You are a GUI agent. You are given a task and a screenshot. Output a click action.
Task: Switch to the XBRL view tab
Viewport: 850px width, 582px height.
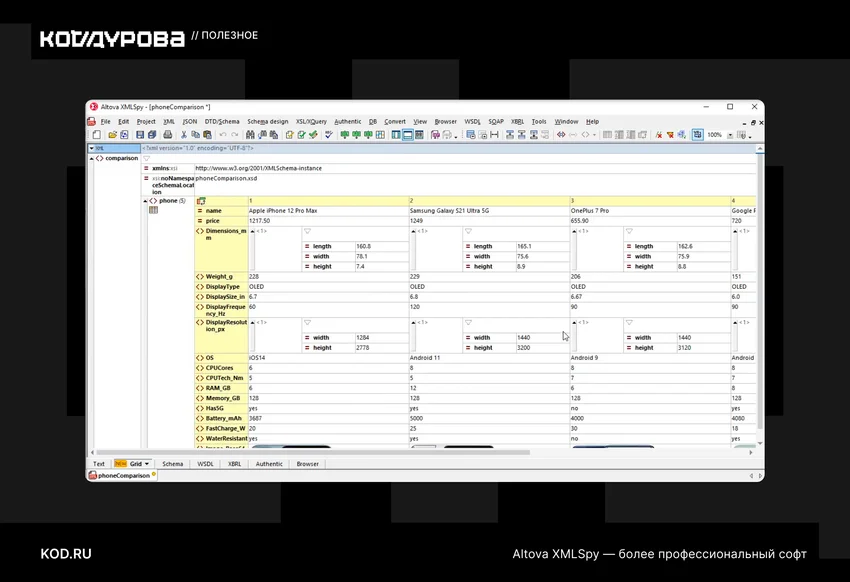point(234,464)
